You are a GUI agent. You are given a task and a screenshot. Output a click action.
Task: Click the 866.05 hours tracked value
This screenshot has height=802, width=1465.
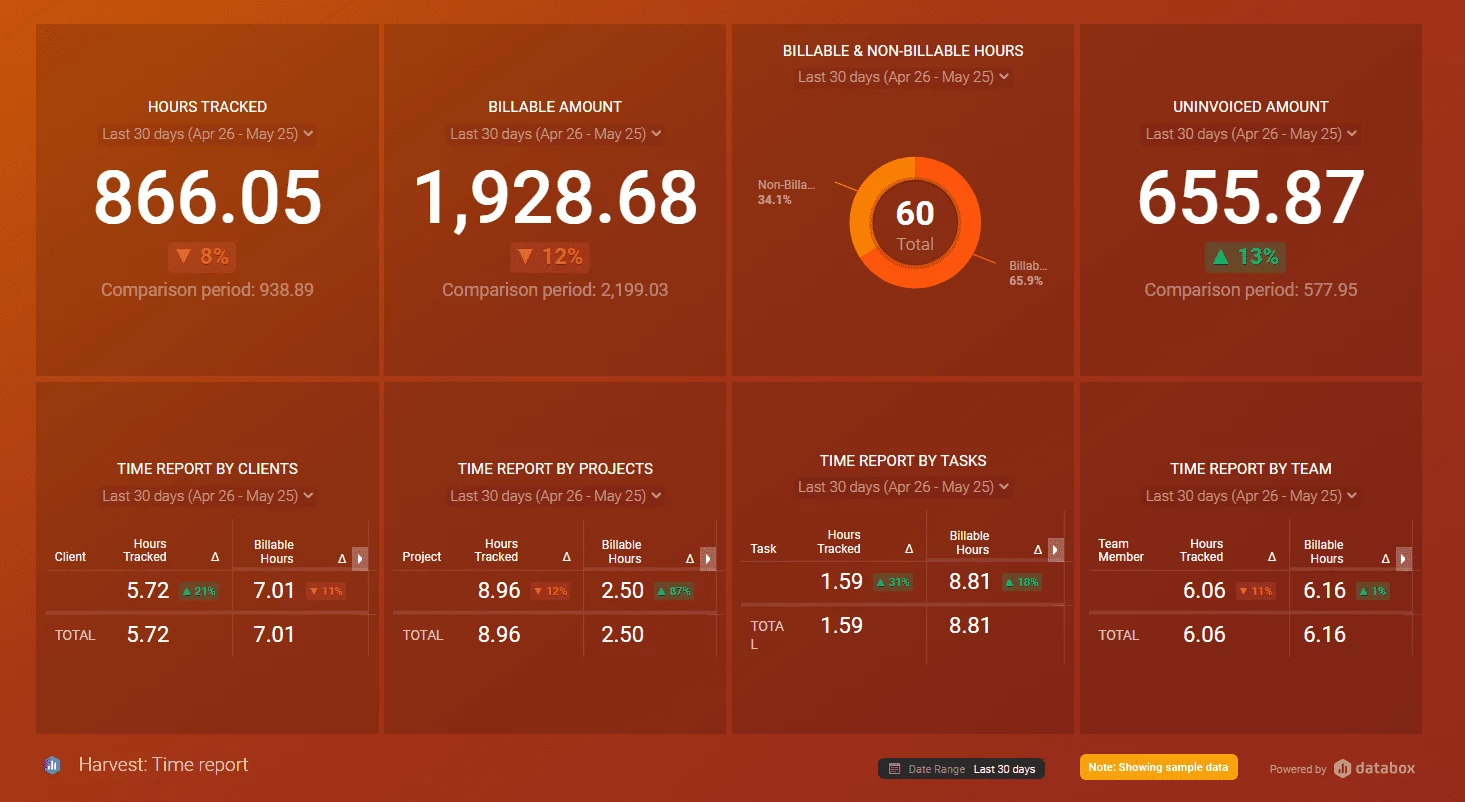pos(208,197)
